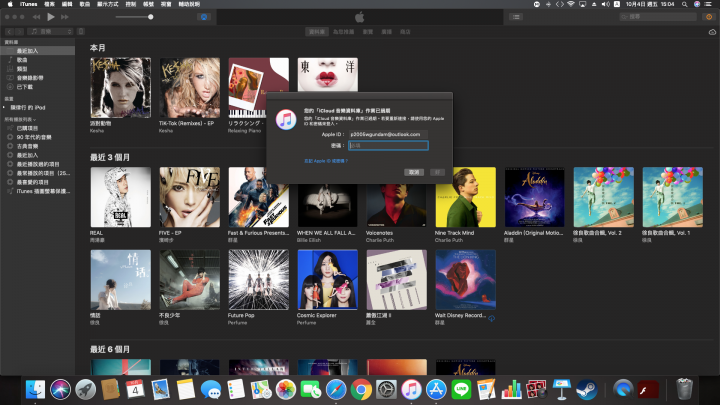Click the Spotlight search icon in menu bar
This screenshot has width=720, height=405.
(x=685, y=4)
